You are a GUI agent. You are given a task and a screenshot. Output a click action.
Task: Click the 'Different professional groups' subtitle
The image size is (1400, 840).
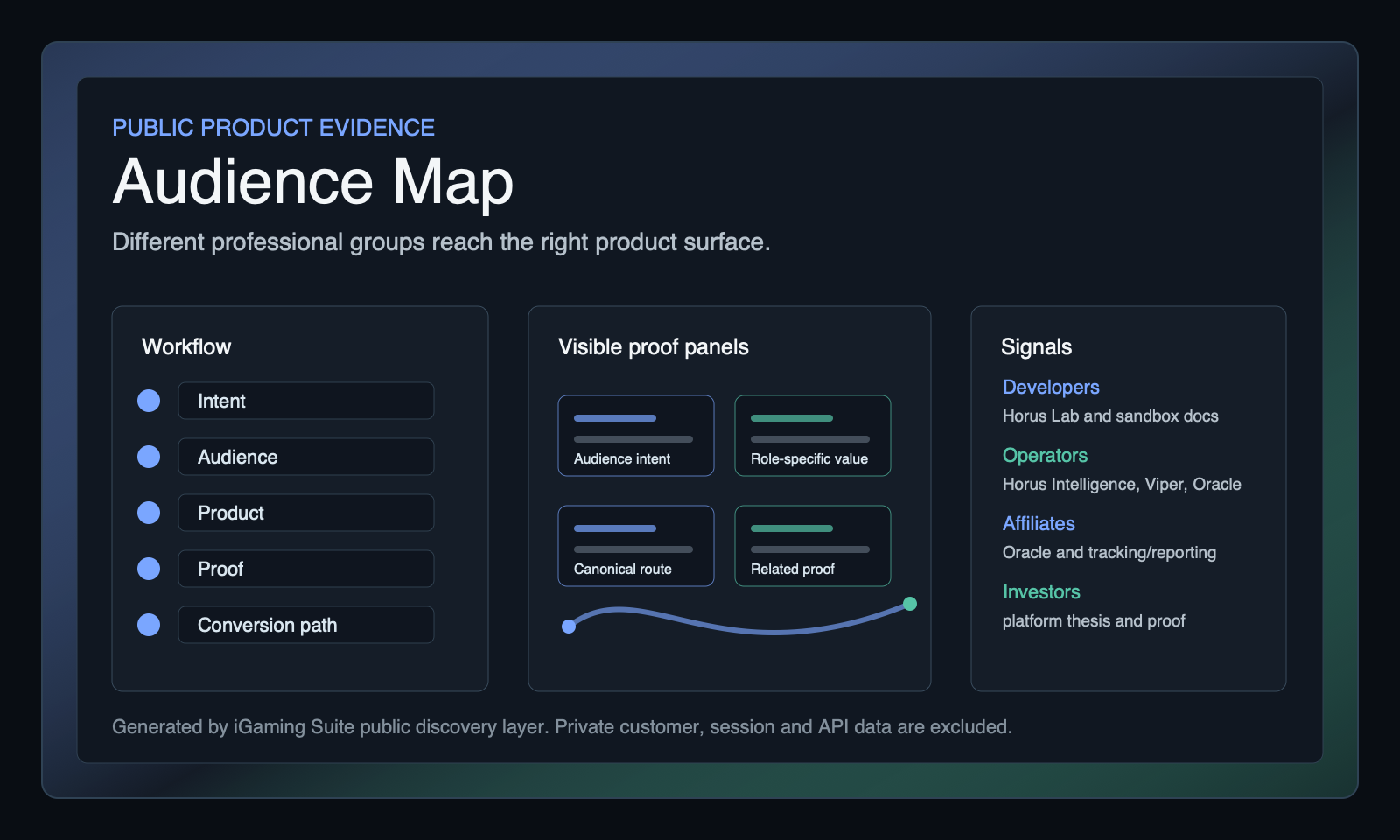pyautogui.click(x=441, y=241)
